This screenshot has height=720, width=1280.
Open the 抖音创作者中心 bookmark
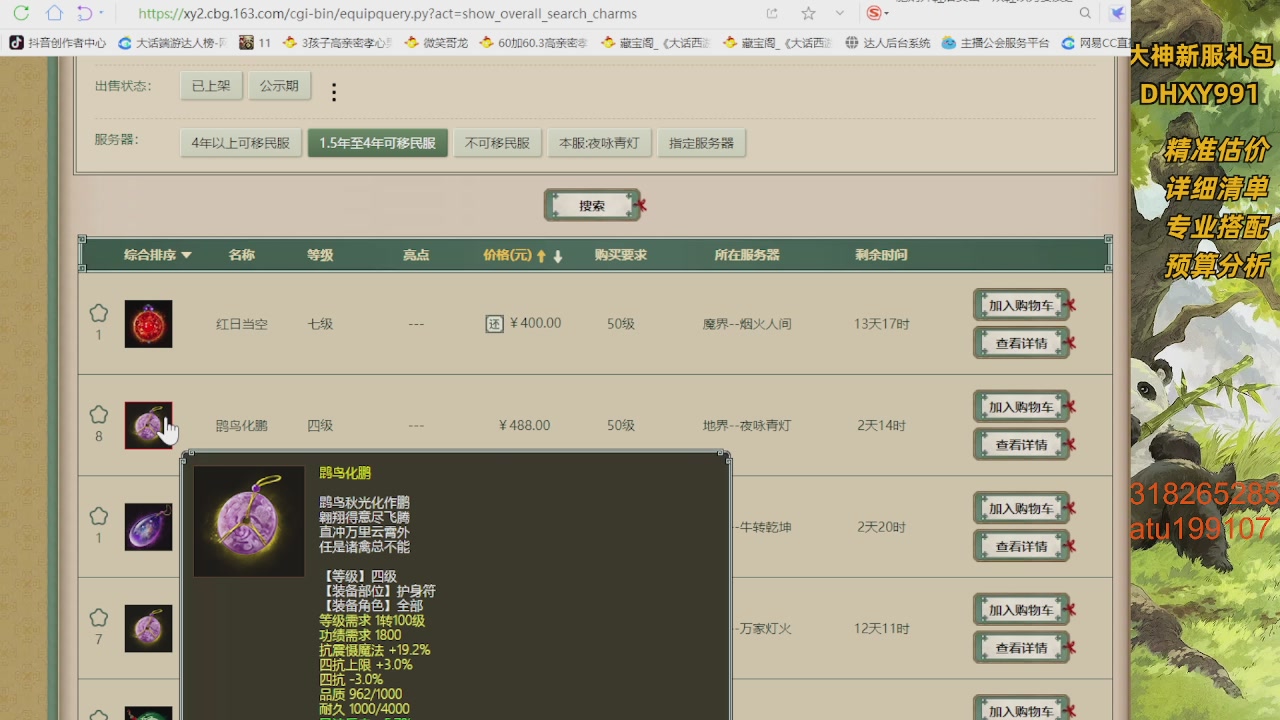pos(57,43)
